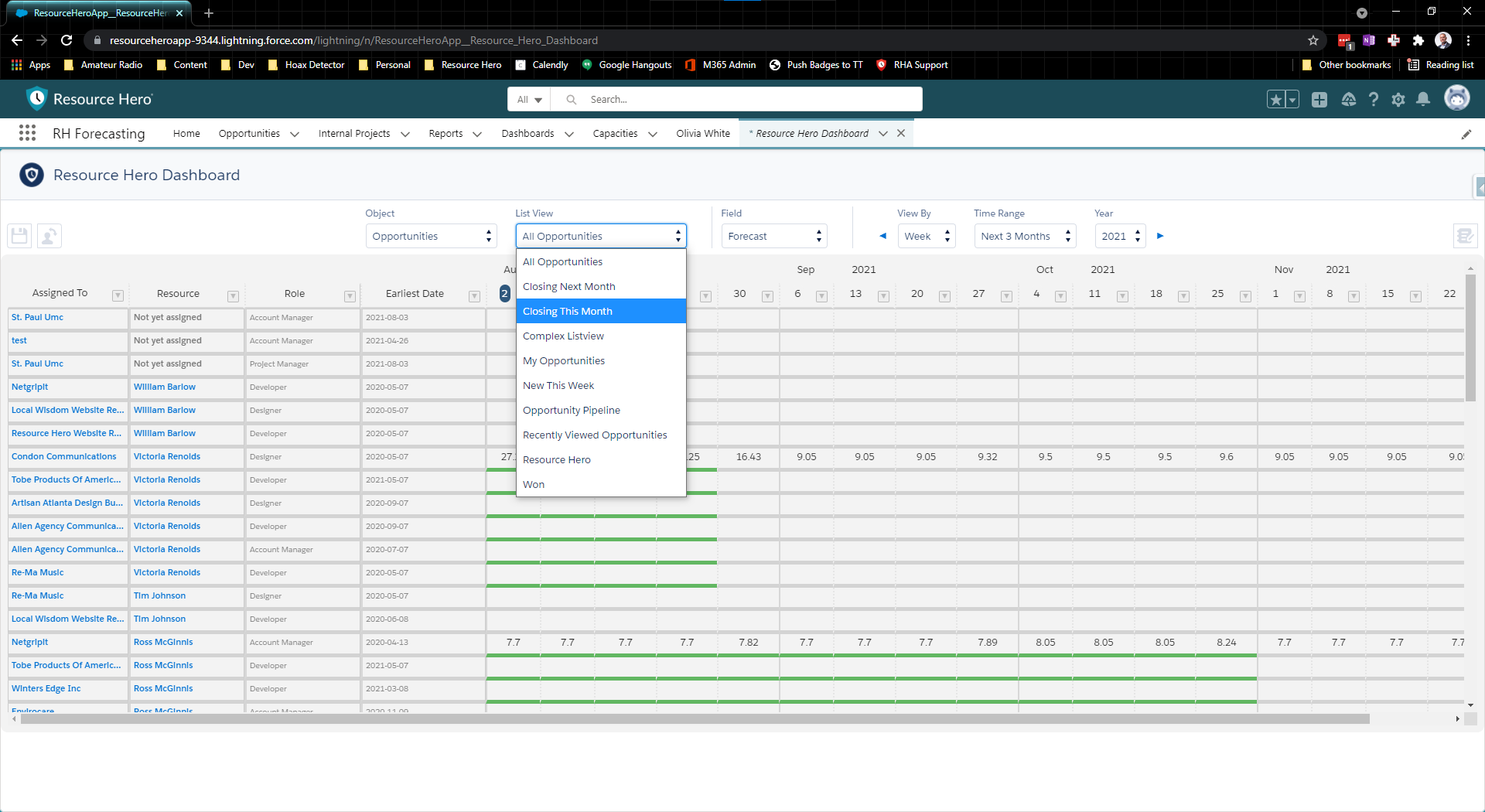Open the Object dropdown showing Opportunities
Screen dimensions: 1485x812
point(432,236)
